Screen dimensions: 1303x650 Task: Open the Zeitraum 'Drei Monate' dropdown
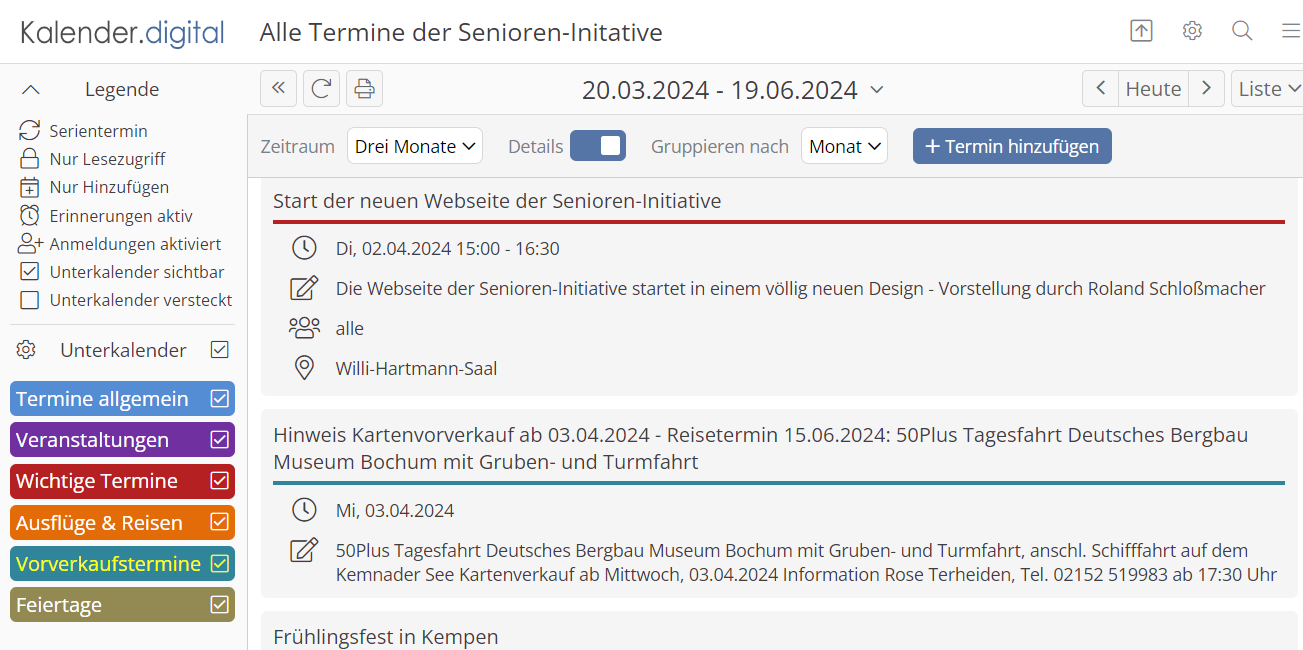[x=415, y=146]
